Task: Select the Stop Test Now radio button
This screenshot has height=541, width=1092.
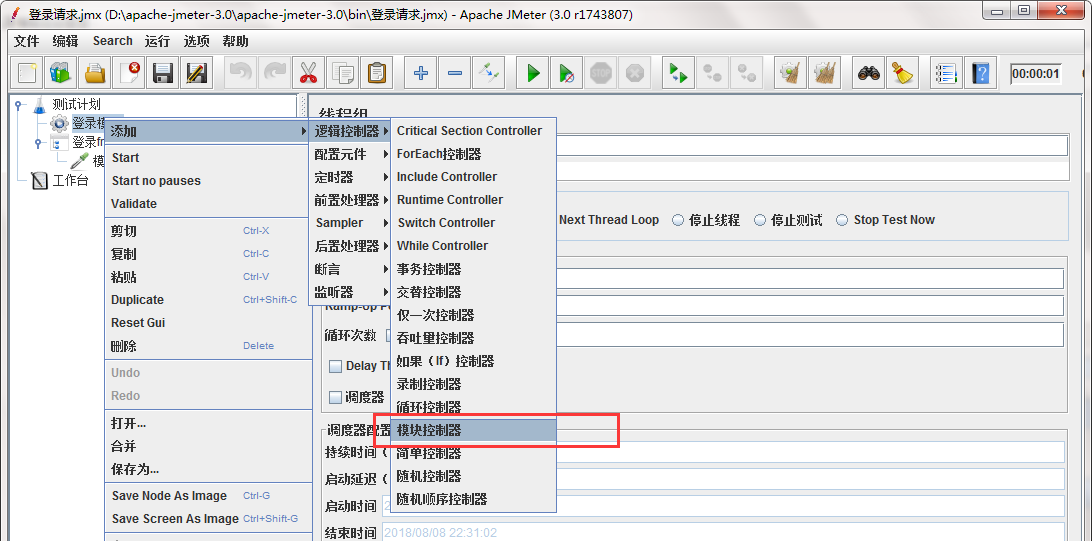Action: pyautogui.click(x=842, y=220)
